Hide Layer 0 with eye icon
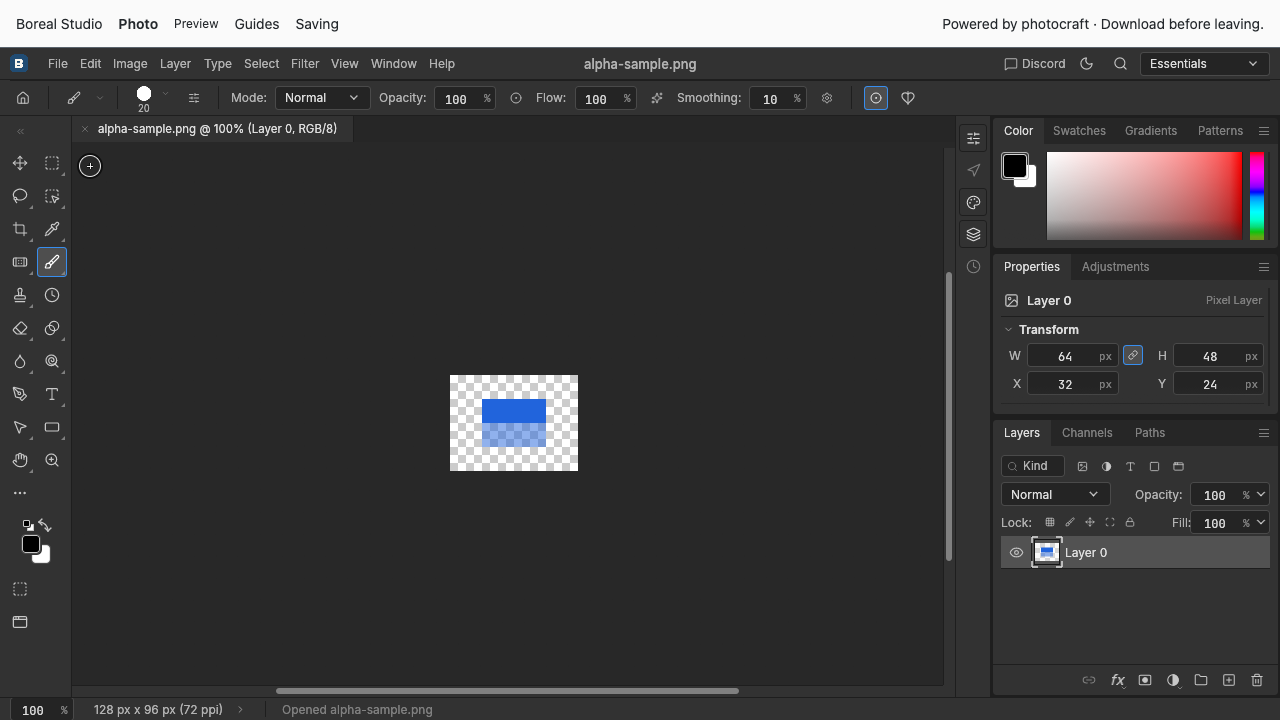The height and width of the screenshot is (720, 1280). pyautogui.click(x=1016, y=552)
